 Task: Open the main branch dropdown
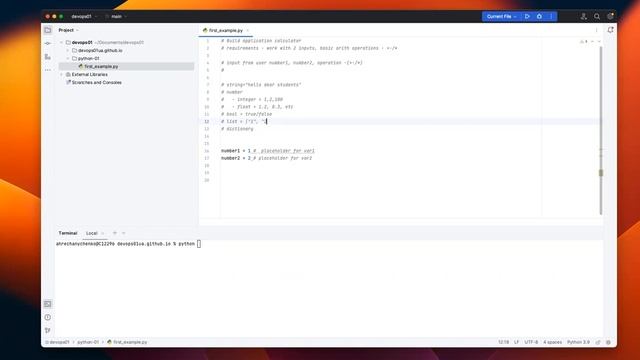tap(116, 16)
